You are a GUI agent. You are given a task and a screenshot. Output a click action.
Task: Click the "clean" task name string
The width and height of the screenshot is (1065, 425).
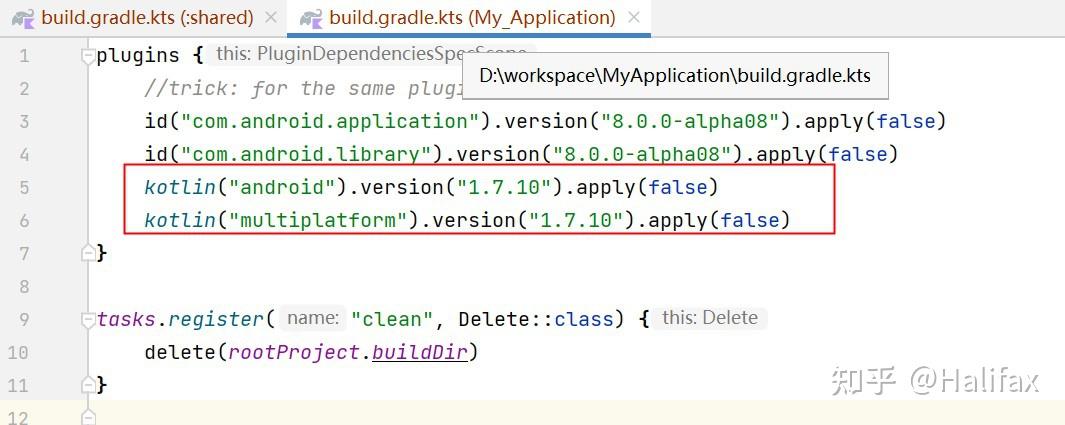(397, 319)
